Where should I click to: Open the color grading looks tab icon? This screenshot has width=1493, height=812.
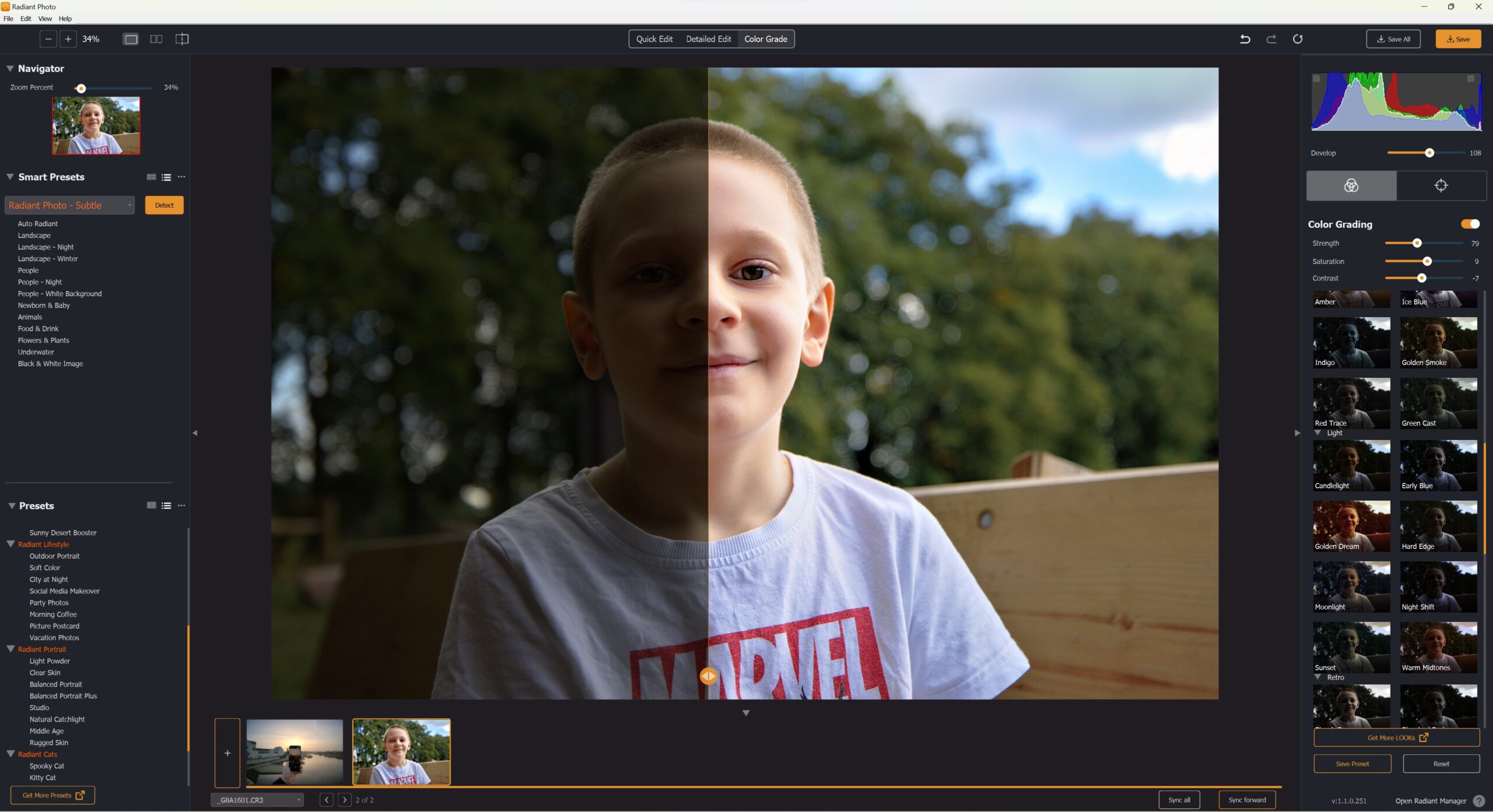click(x=1351, y=185)
